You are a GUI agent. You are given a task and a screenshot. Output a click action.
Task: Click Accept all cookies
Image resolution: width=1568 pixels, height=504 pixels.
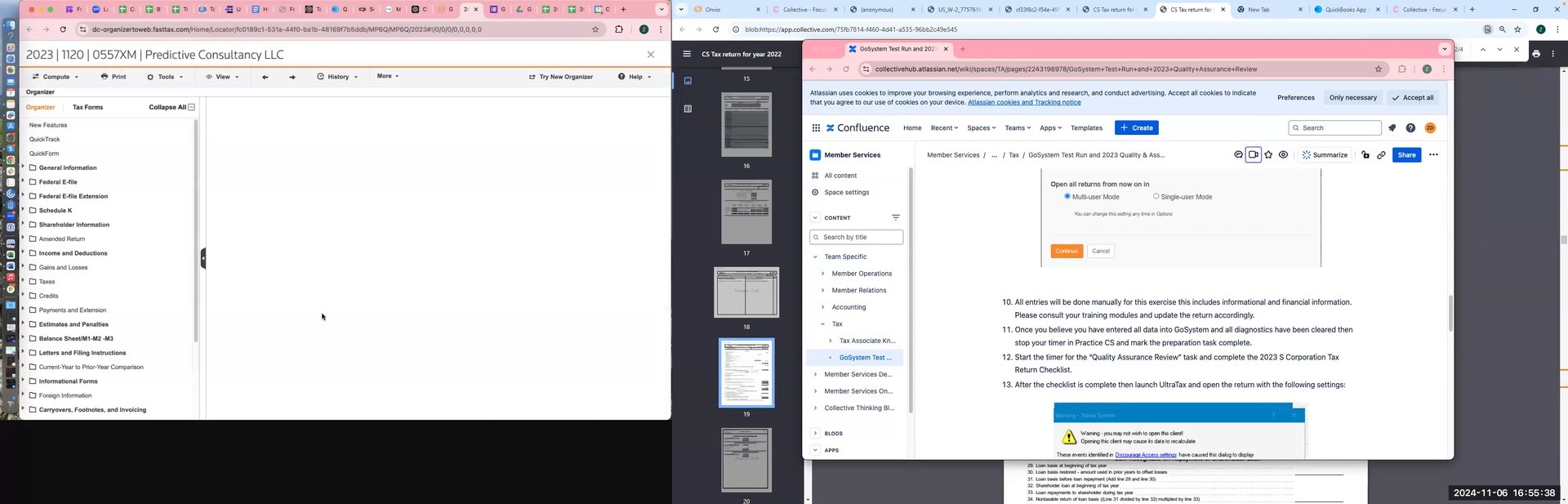1413,97
